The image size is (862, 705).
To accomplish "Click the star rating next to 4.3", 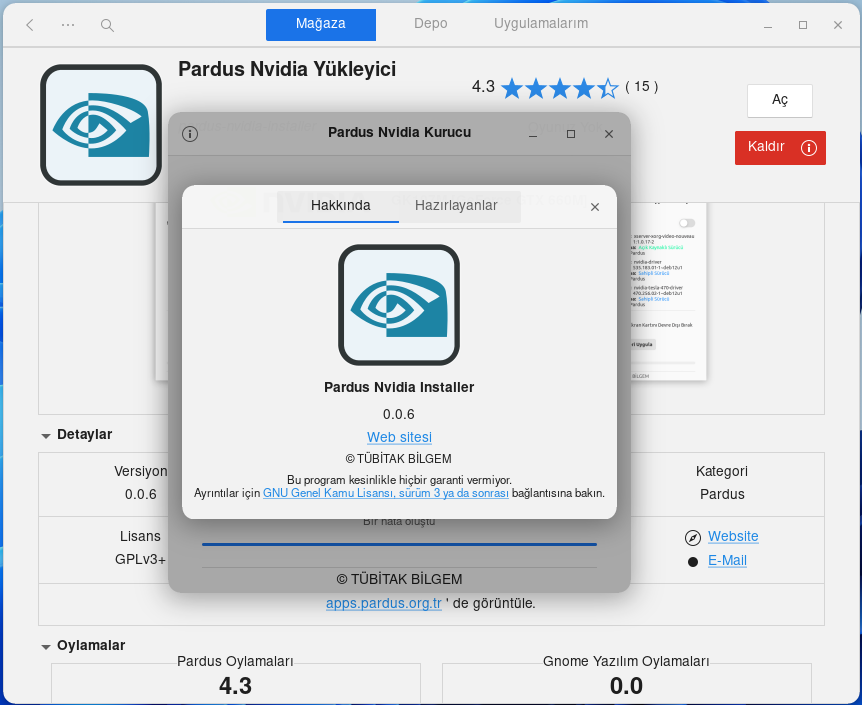I will tap(560, 88).
